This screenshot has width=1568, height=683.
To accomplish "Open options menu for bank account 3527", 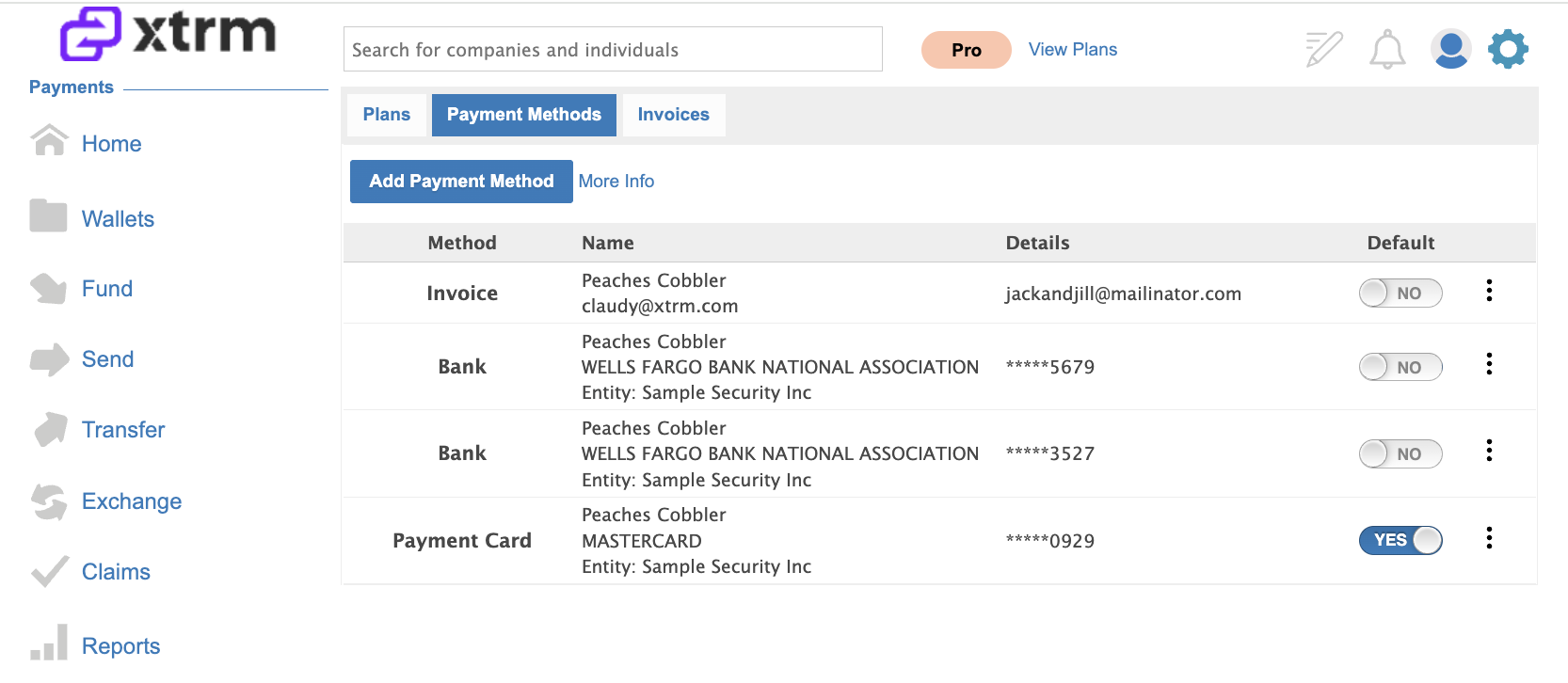I will 1489,451.
